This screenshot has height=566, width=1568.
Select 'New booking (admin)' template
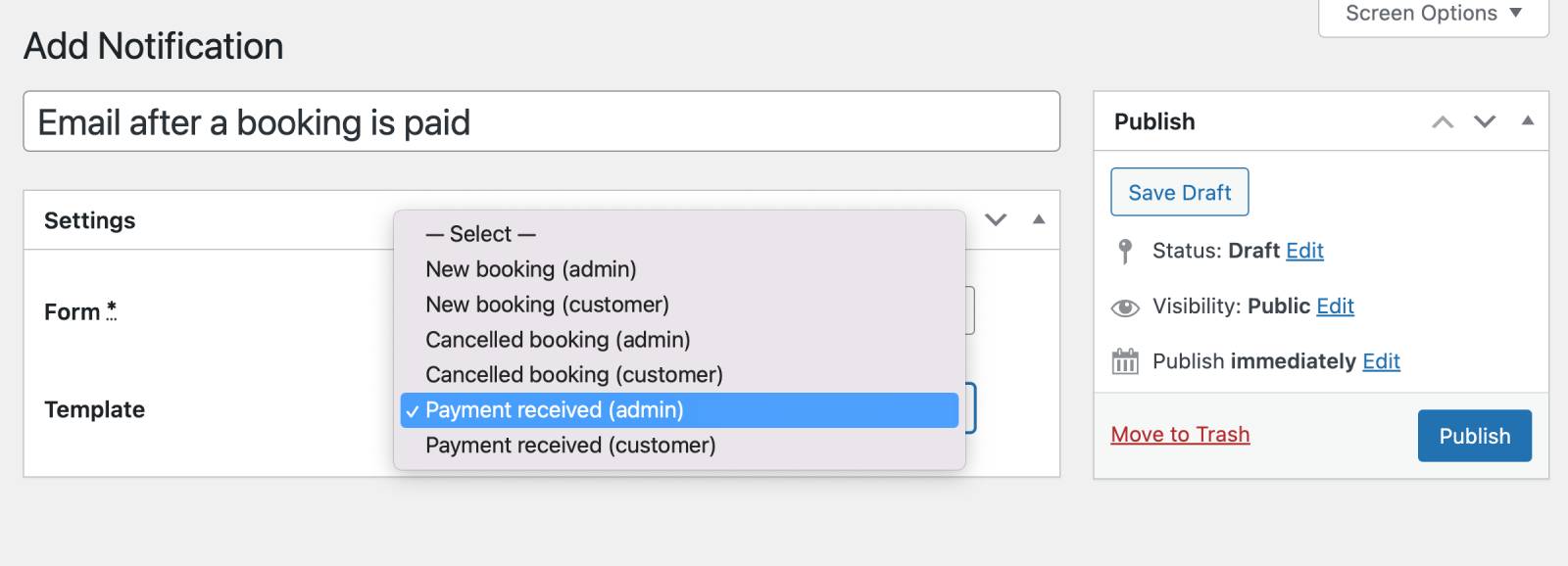(x=530, y=269)
